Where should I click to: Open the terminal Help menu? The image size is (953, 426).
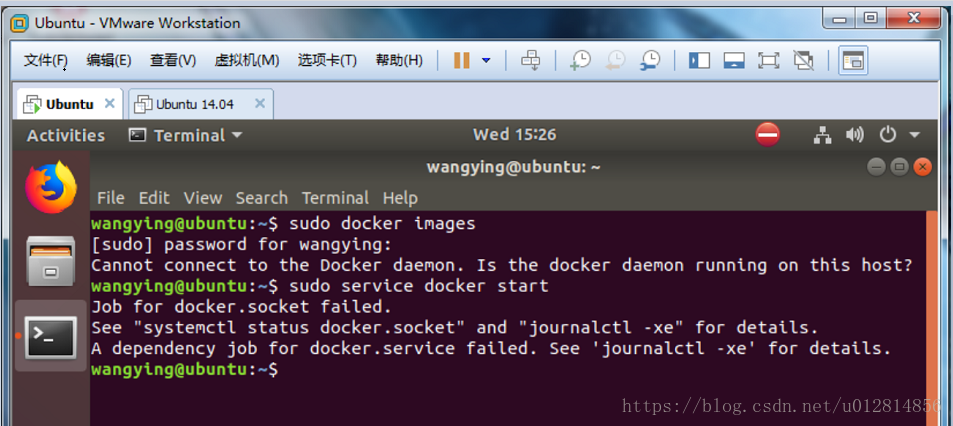click(400, 198)
